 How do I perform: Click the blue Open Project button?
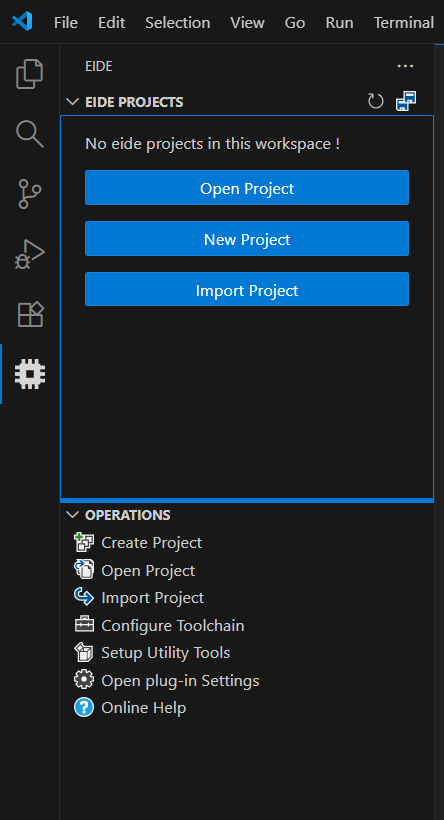[x=247, y=188]
